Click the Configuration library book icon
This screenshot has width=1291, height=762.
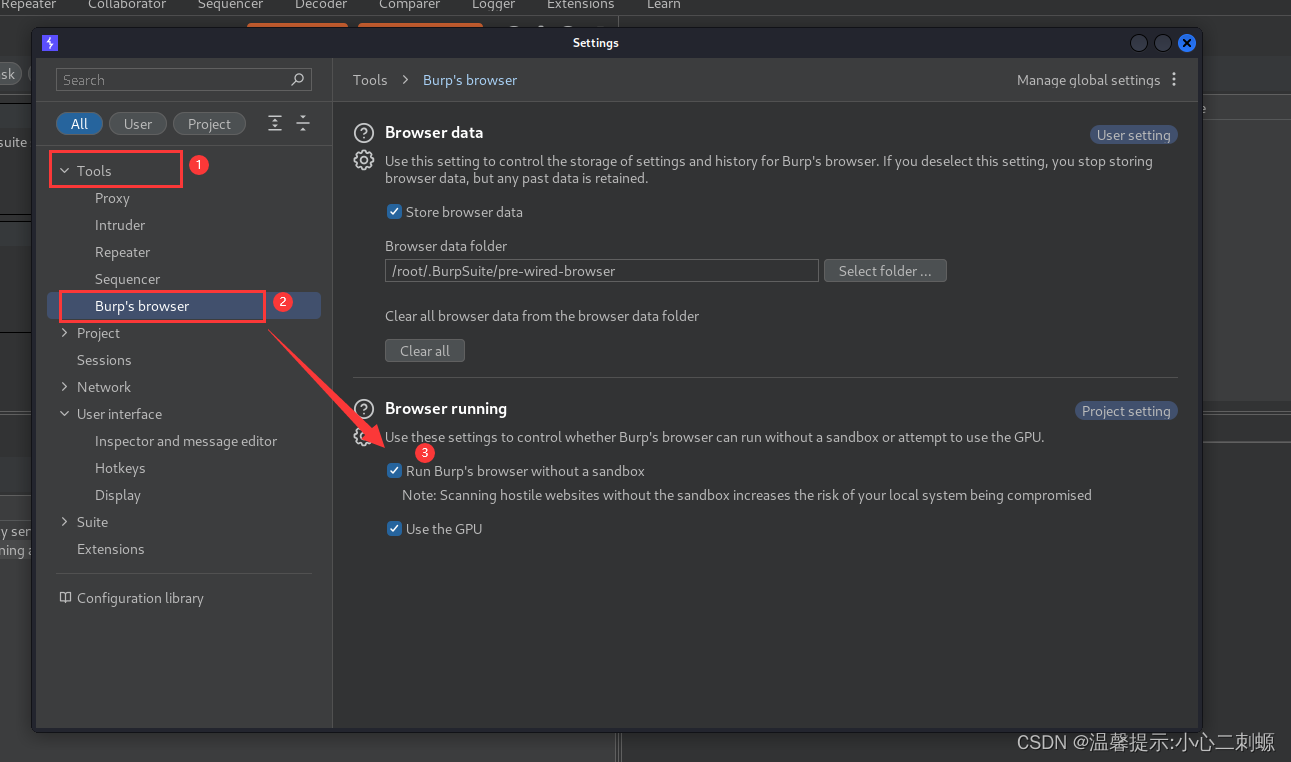coord(66,598)
